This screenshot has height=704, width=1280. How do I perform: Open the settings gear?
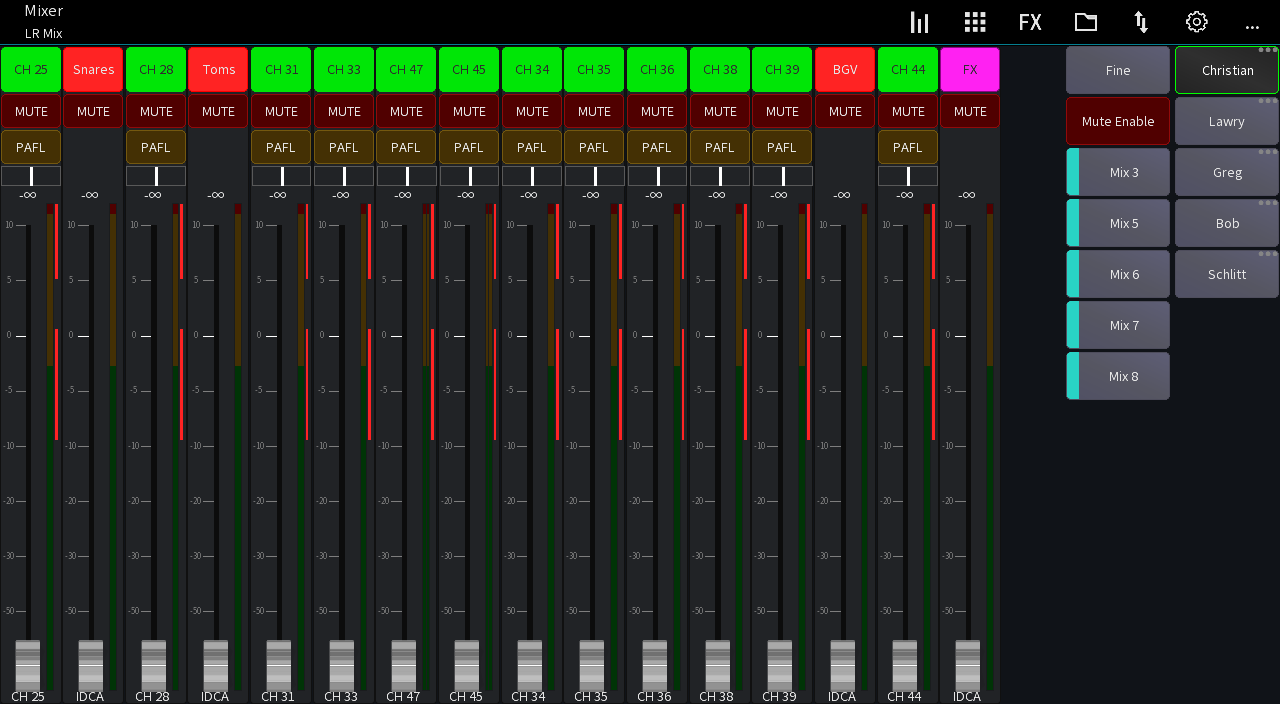(x=1196, y=21)
